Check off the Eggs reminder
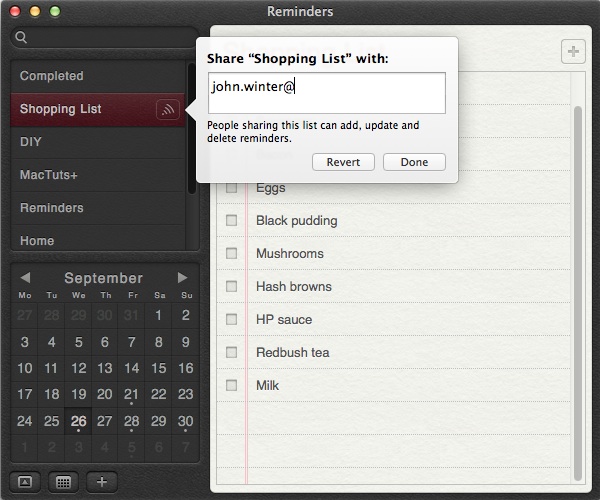 pyautogui.click(x=232, y=188)
